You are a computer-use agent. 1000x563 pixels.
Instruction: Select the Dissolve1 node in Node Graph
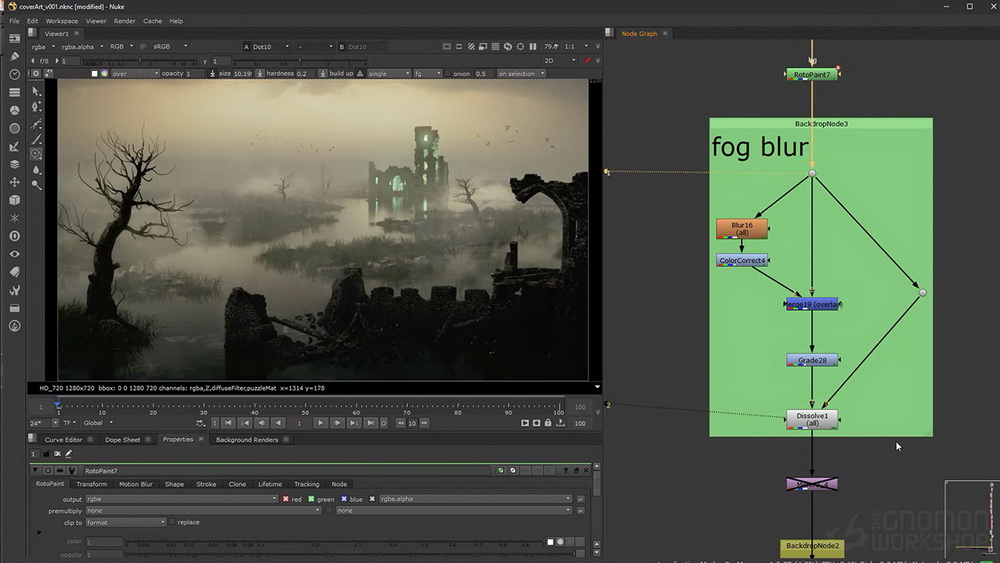[x=812, y=419]
